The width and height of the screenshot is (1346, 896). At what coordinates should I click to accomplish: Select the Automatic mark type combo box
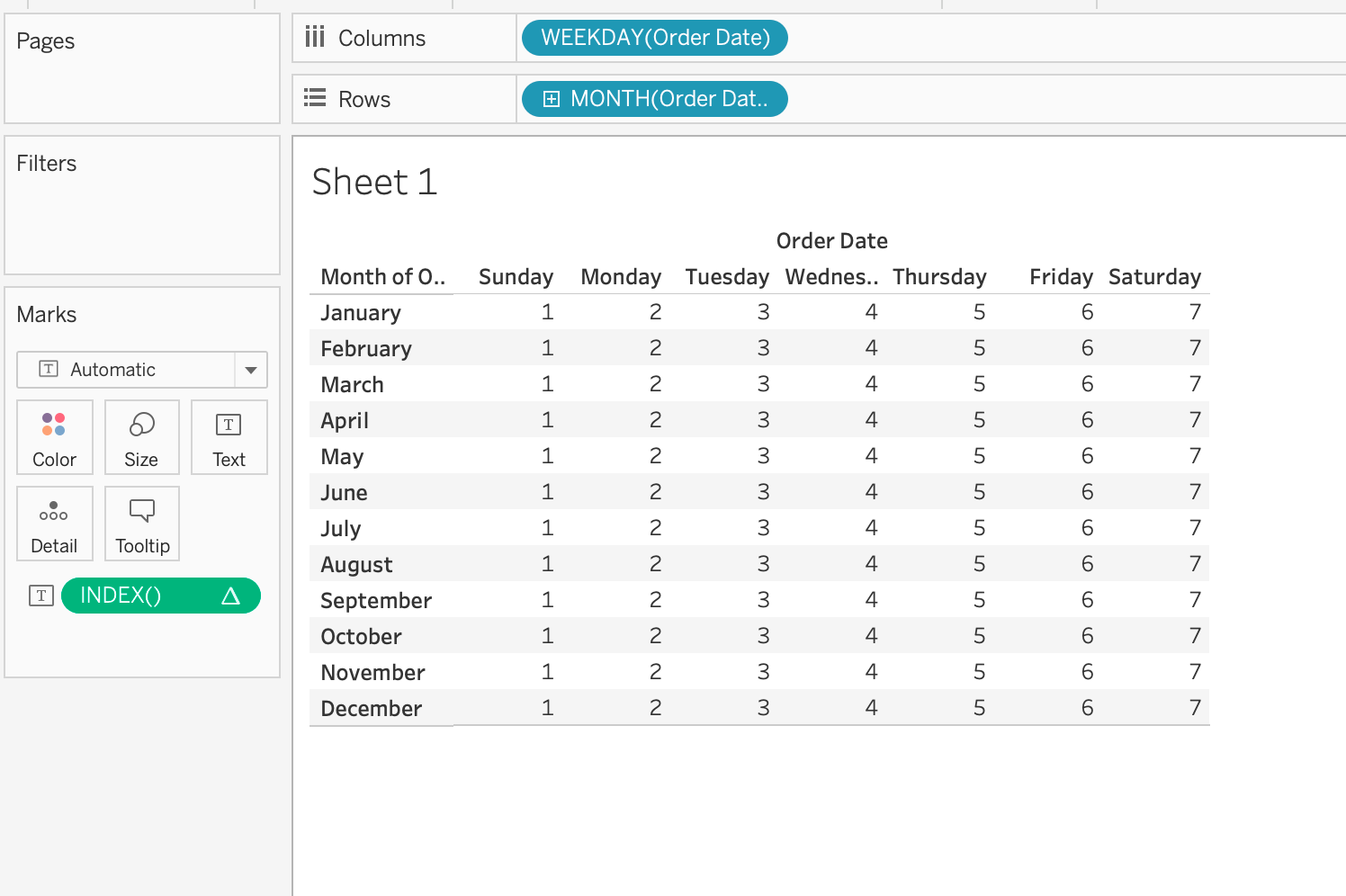(x=126, y=370)
